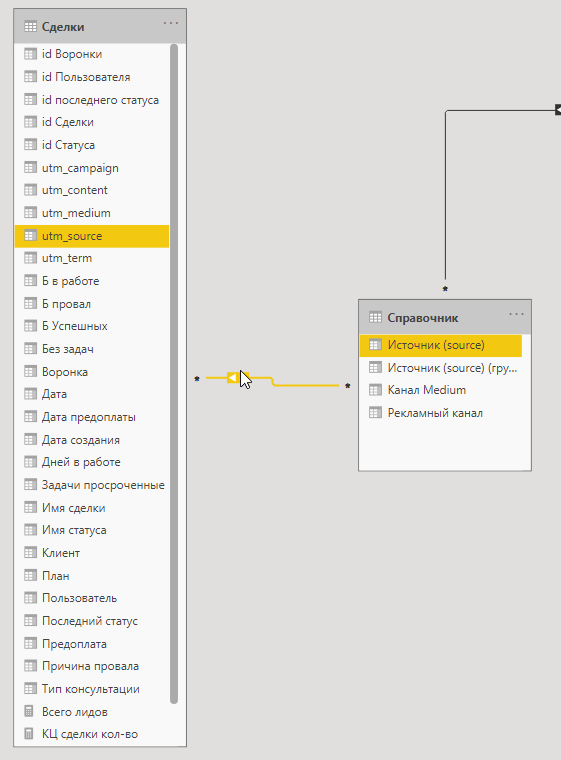Click the column icon next to utm_term

tap(30, 258)
